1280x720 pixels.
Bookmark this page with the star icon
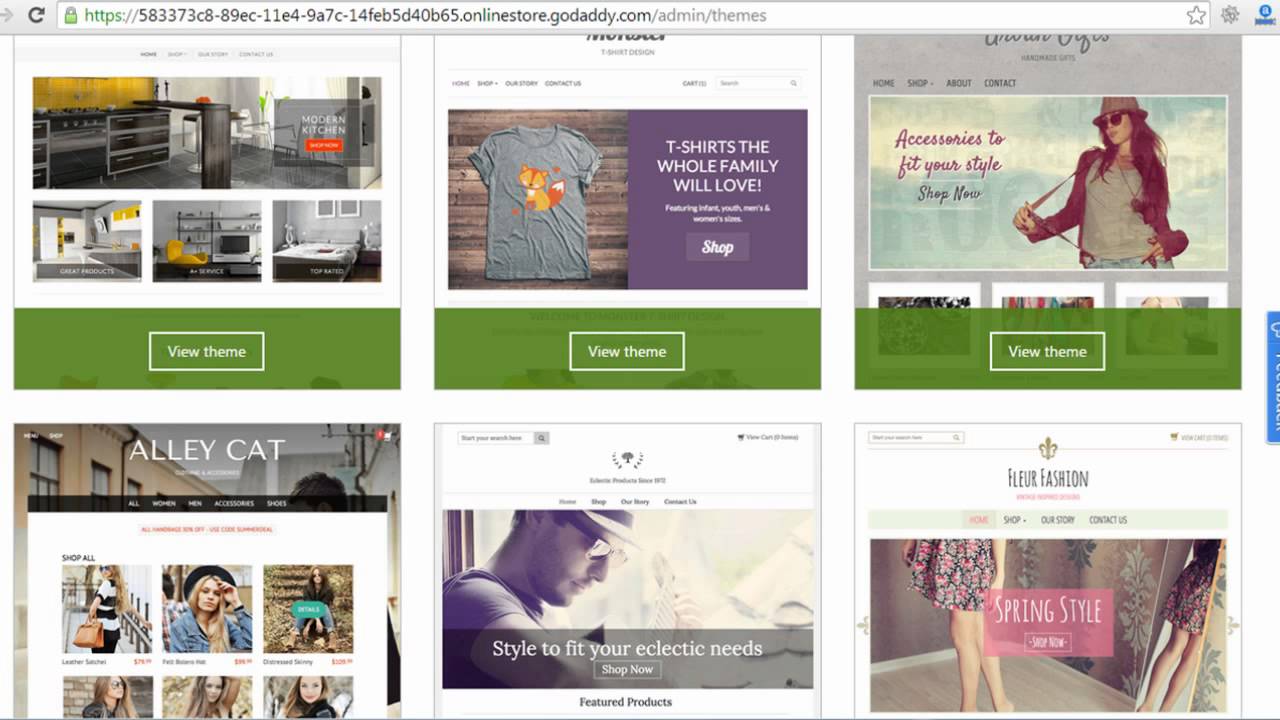(1196, 15)
